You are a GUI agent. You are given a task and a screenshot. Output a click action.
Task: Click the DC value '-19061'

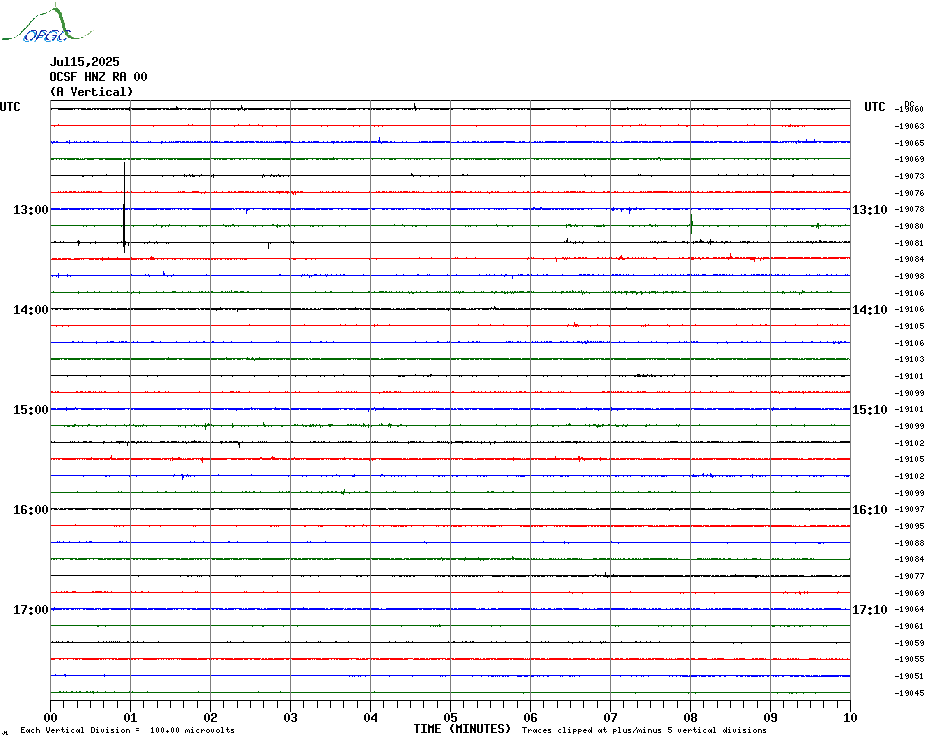pyautogui.click(x=909, y=626)
